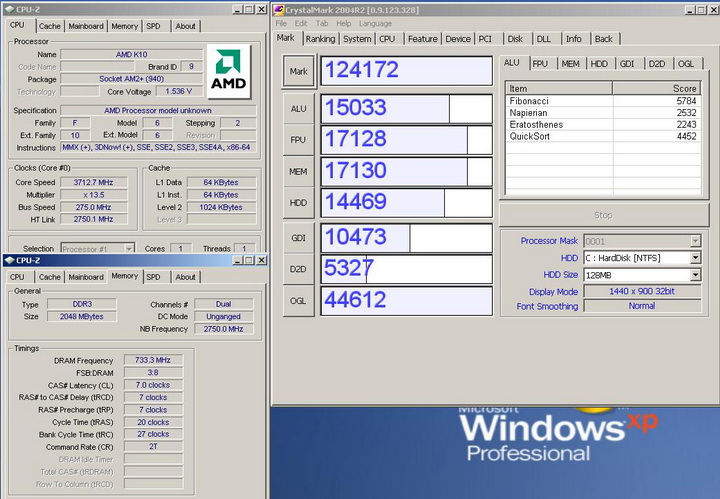Open the DLL tab in CrystalMark
The width and height of the screenshot is (720, 499).
click(x=544, y=39)
